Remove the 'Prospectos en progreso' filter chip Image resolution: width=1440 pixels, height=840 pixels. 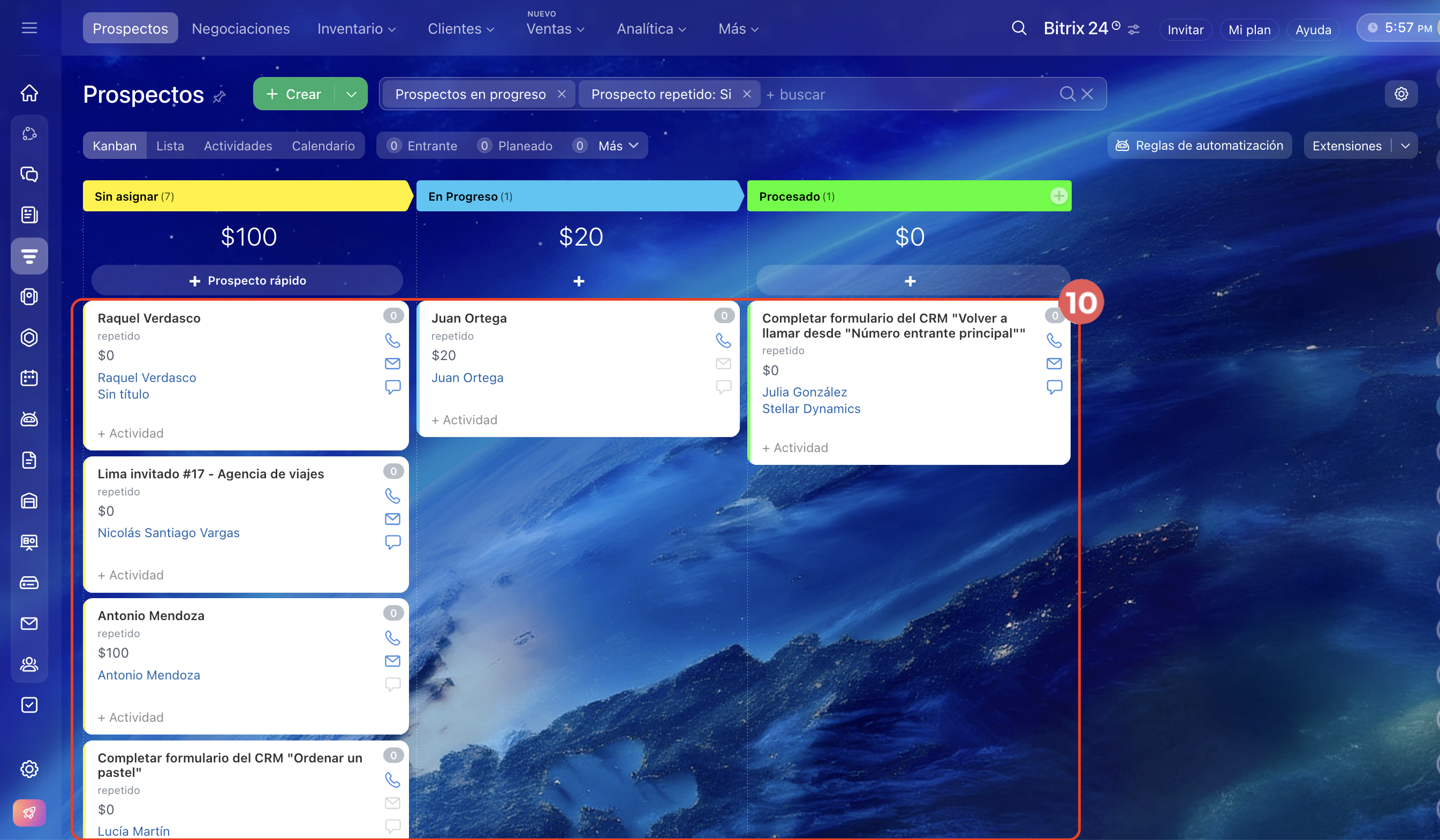(x=562, y=94)
